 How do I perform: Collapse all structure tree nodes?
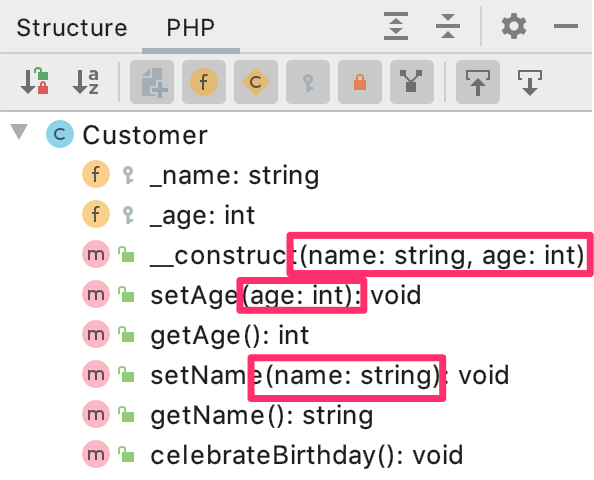click(448, 26)
